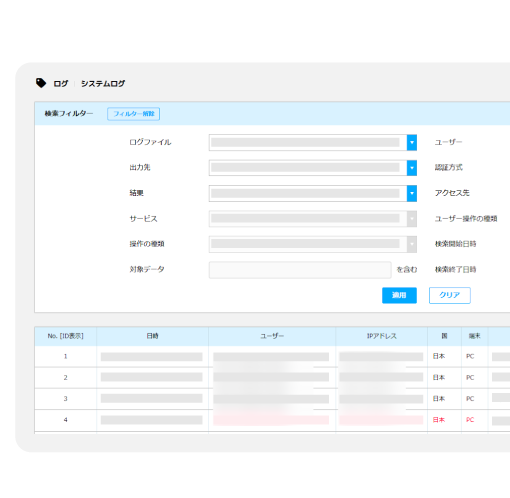The width and height of the screenshot is (510, 498).
Task: Expand the 出力先 dropdown arrow
Action: coord(412,168)
